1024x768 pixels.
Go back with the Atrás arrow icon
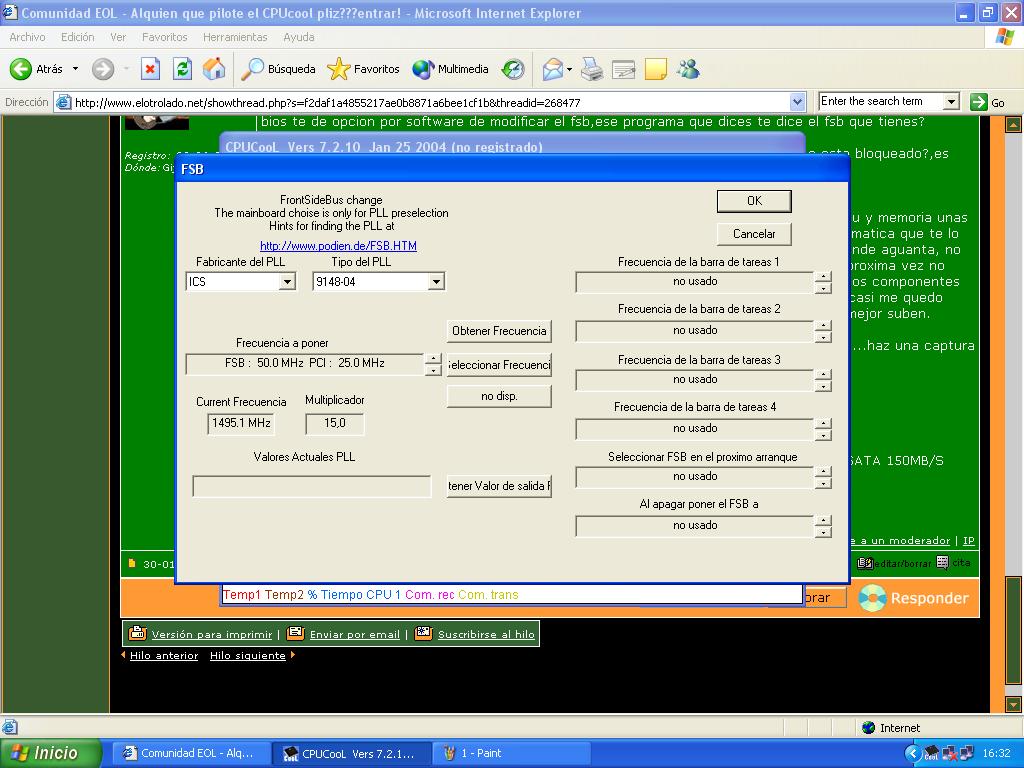[x=21, y=69]
